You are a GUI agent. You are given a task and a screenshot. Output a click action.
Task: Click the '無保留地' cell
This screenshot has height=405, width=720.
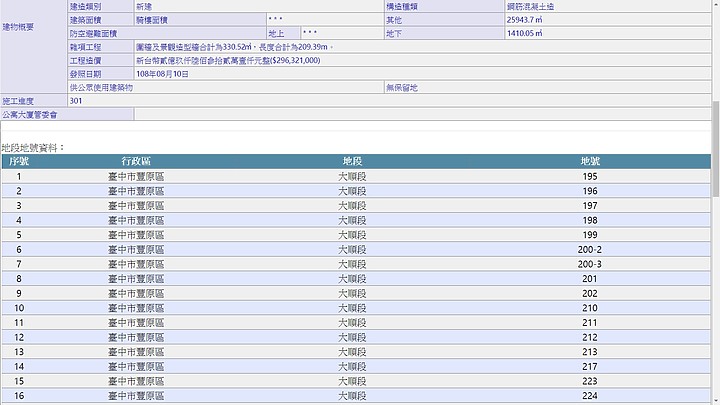click(x=547, y=87)
